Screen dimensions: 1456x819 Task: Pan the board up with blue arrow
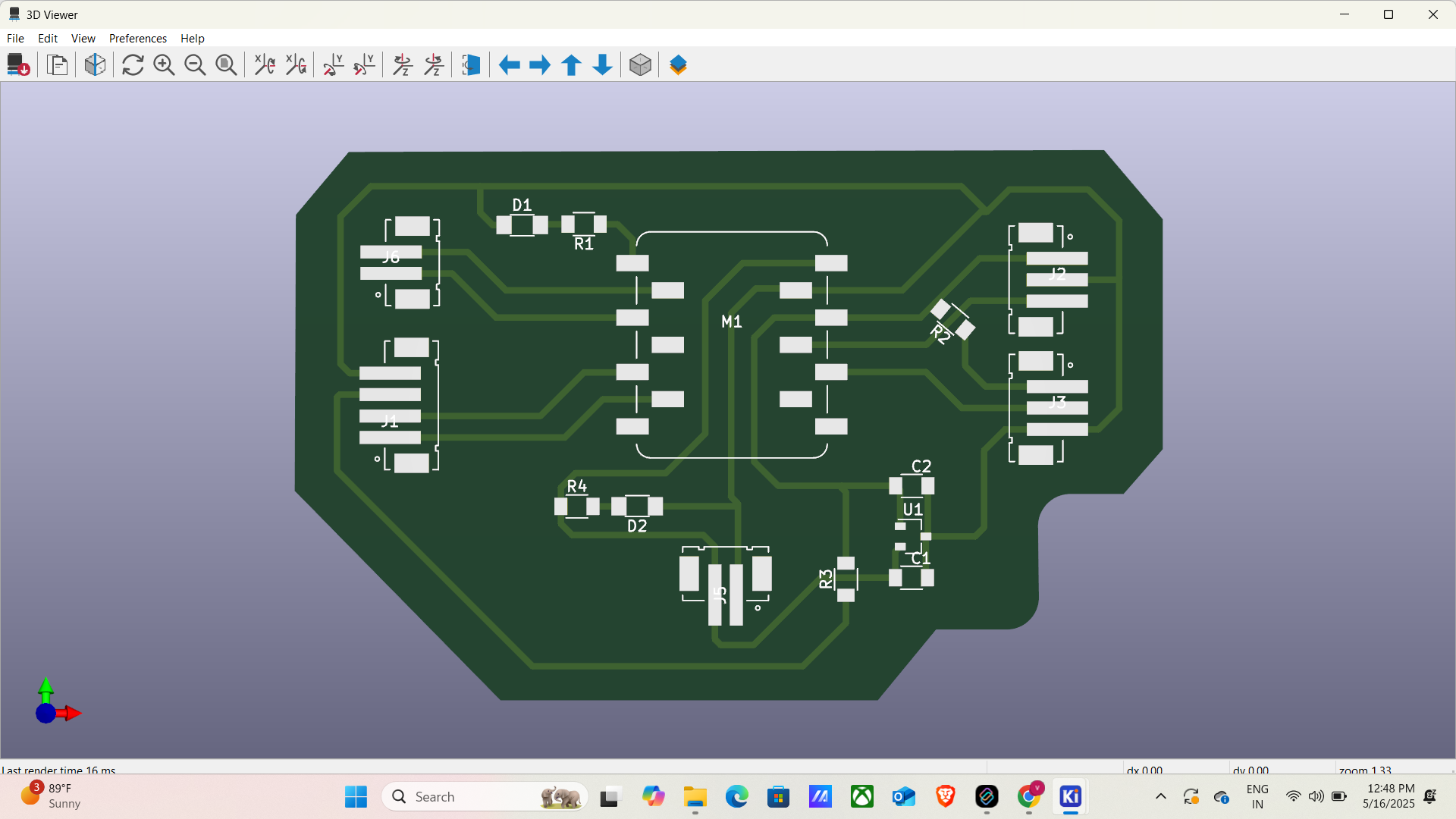click(x=572, y=65)
